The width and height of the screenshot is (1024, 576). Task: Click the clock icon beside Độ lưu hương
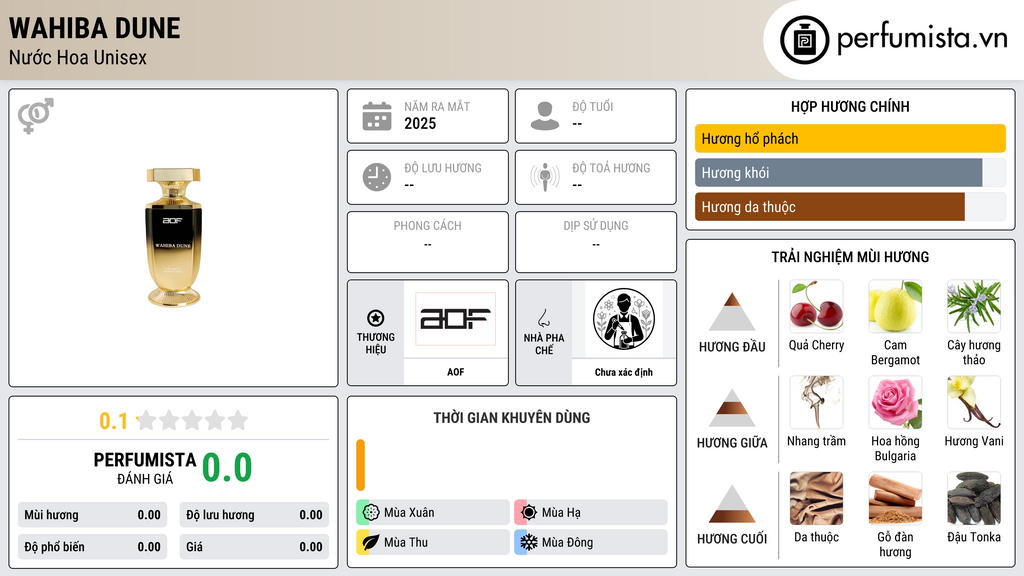(377, 177)
